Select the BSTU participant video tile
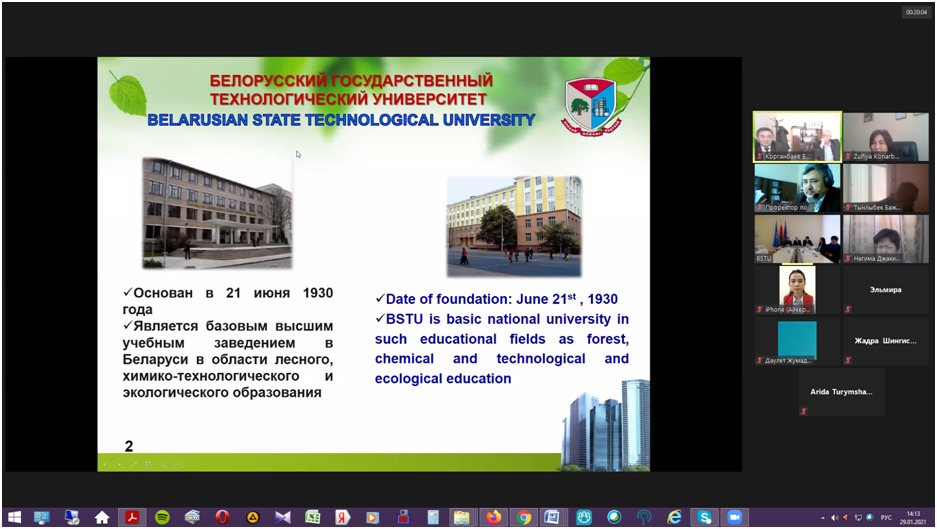 click(x=797, y=239)
